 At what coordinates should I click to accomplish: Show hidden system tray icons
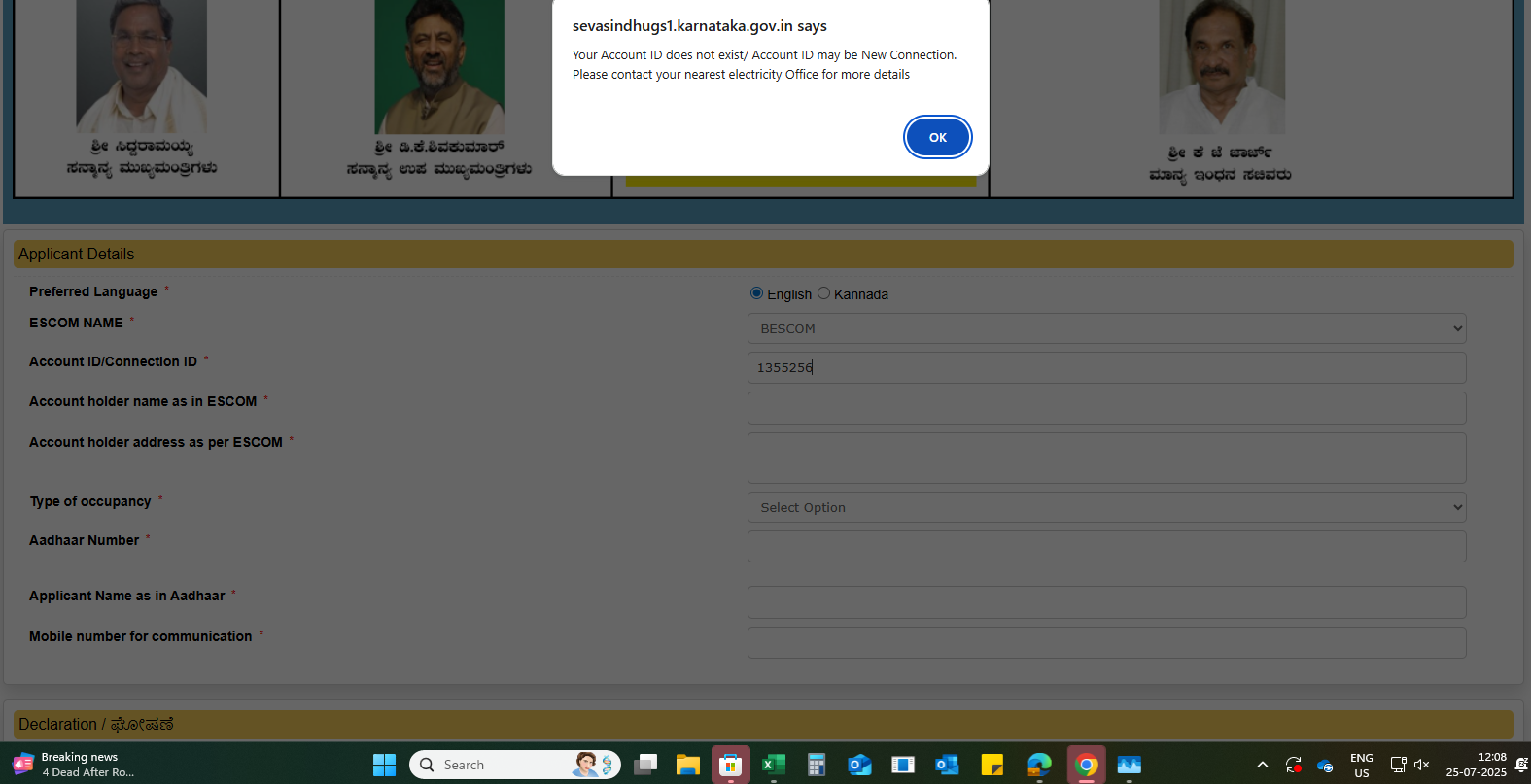tap(1262, 765)
